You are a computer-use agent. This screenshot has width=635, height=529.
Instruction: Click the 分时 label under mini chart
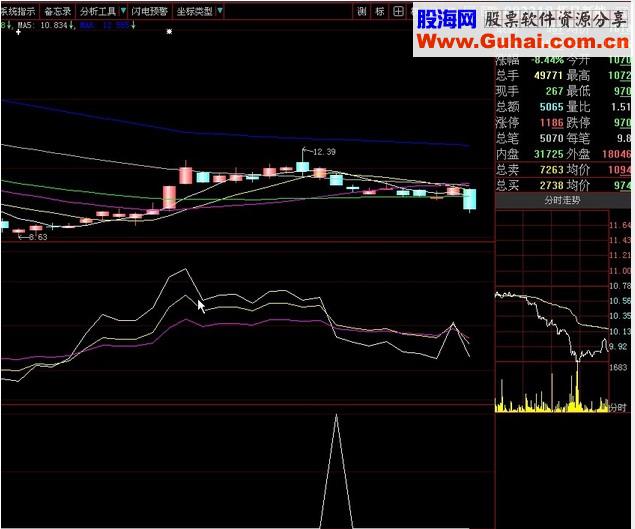(618, 407)
